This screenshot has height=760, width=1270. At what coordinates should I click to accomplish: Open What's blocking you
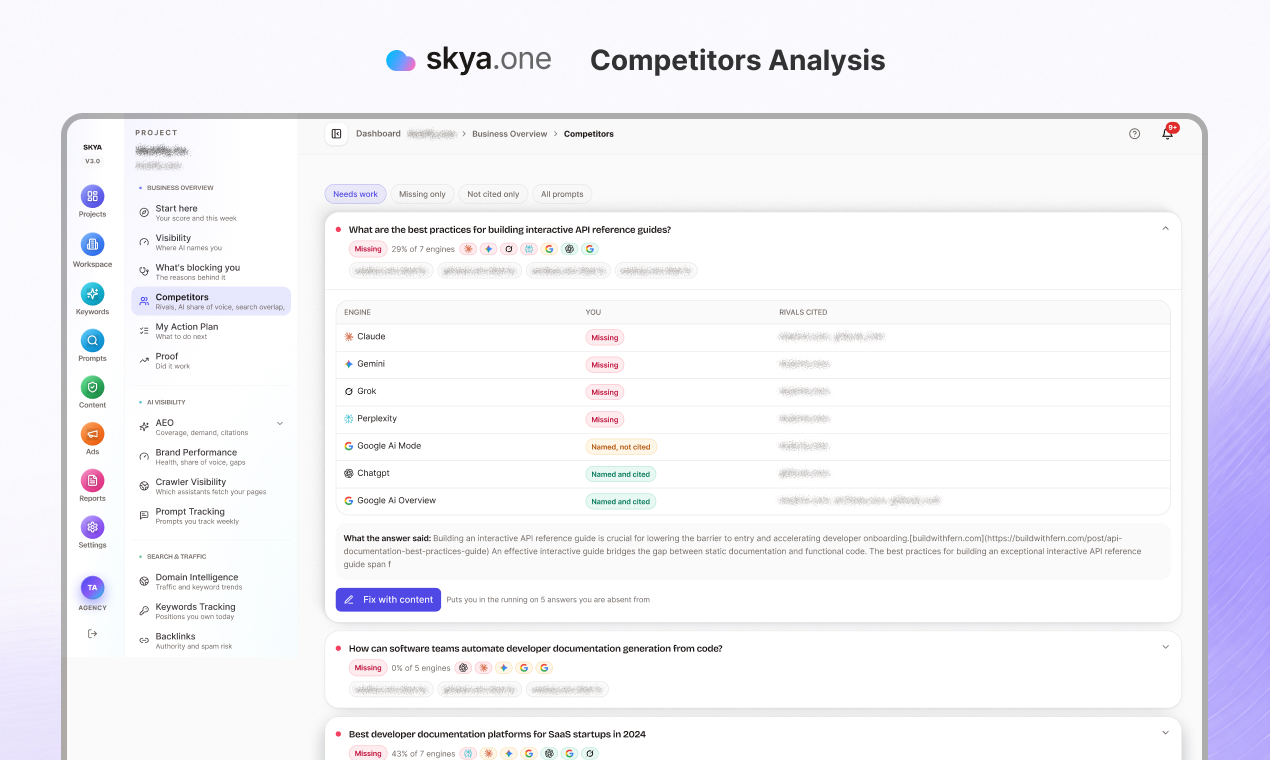point(211,272)
